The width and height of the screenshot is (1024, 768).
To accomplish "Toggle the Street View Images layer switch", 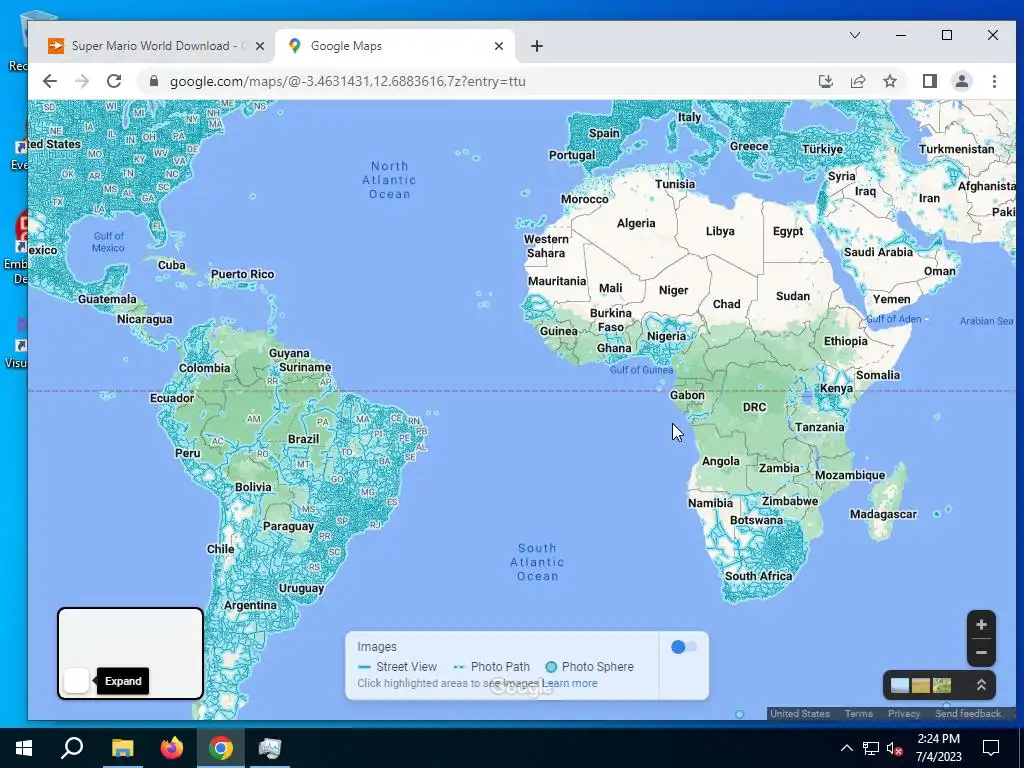I will [684, 647].
